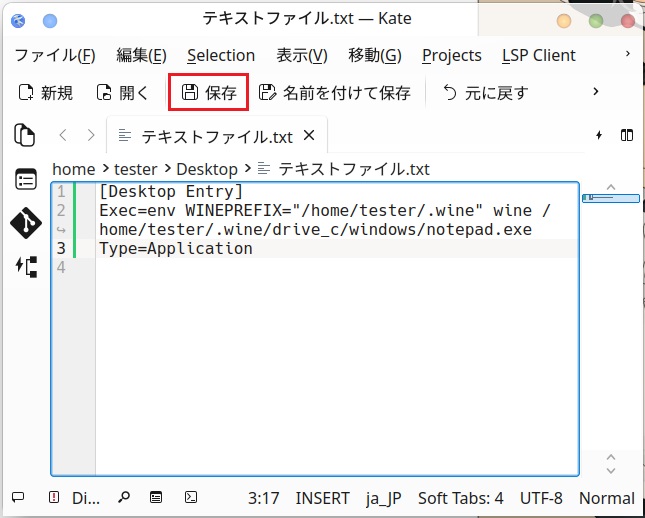Image resolution: width=645 pixels, height=518 pixels.
Task: Click 名前を付けて保存 (Save As) button
Action: click(x=334, y=93)
